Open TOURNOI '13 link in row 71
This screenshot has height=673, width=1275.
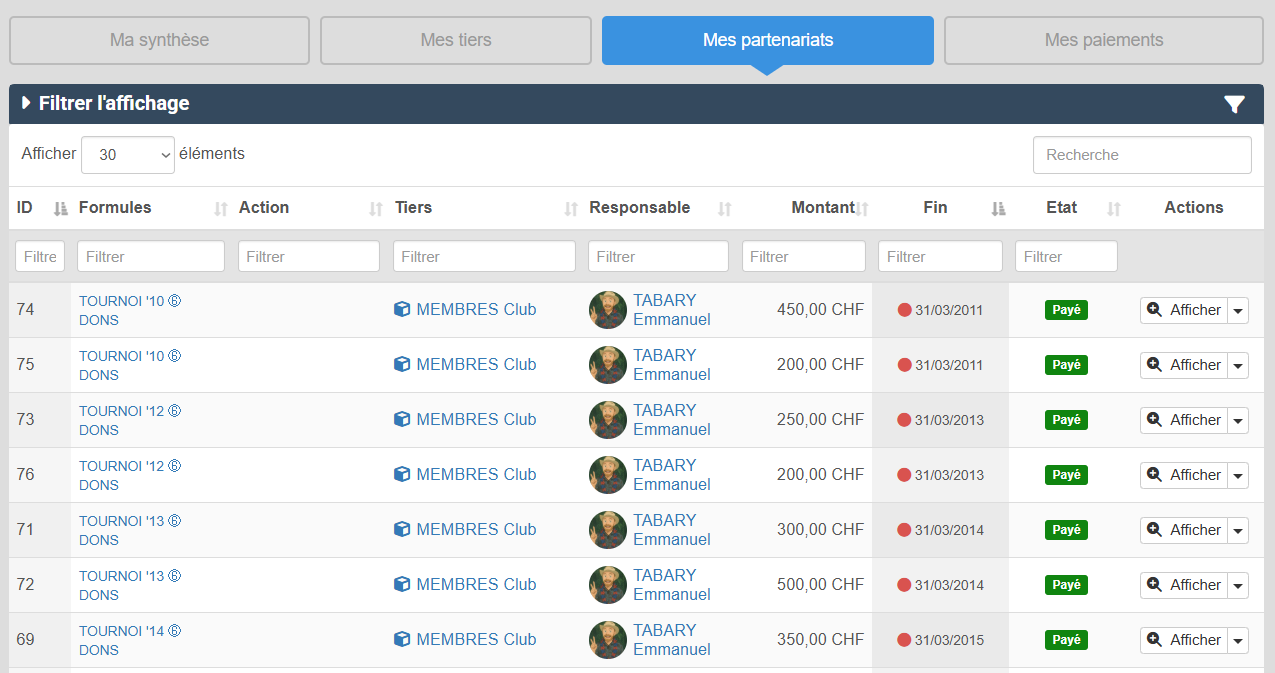(x=121, y=521)
